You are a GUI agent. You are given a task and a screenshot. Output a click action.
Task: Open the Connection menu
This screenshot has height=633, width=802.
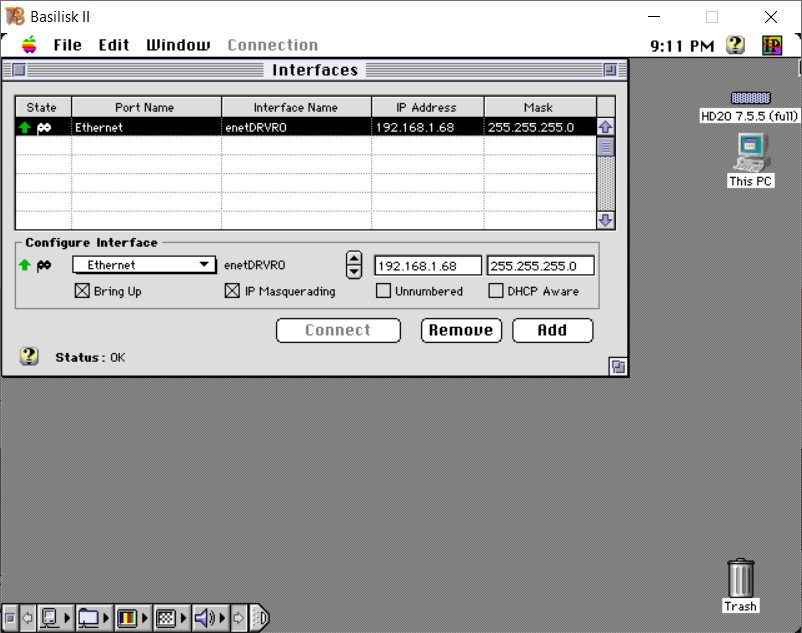click(273, 45)
